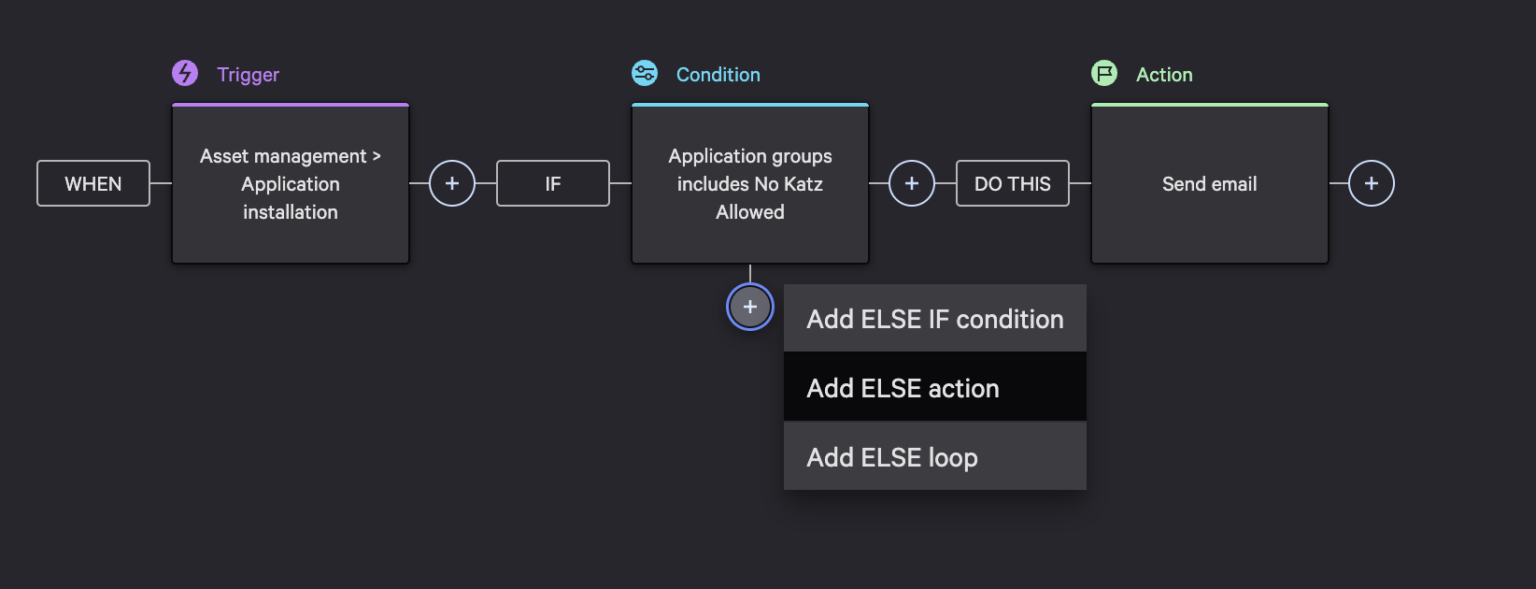Choose Add ELSE action in the context menu
Screen dimensions: 1536x589
pyautogui.click(x=934, y=387)
